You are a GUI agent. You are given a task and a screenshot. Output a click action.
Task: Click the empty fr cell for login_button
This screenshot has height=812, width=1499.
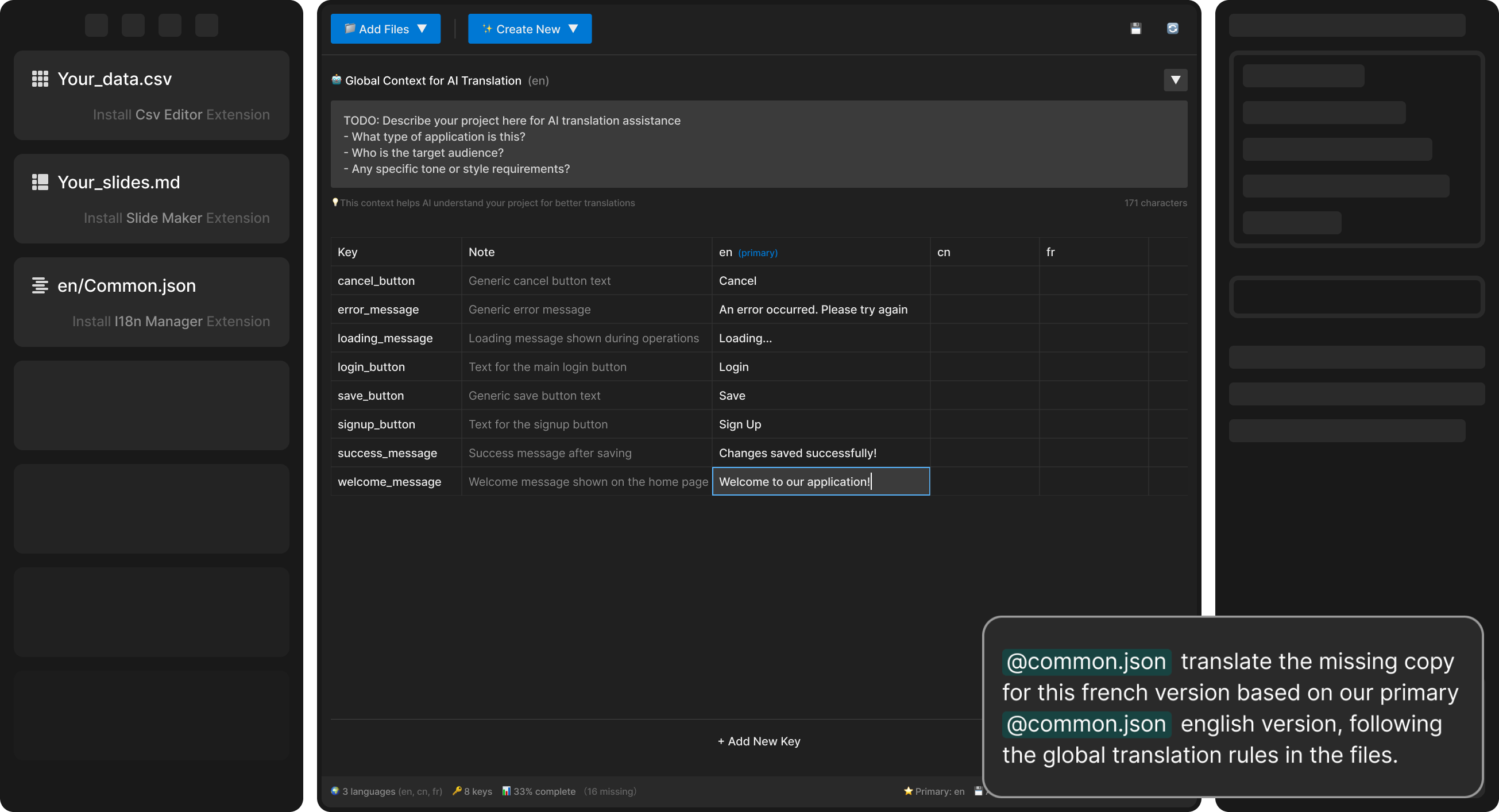1094,367
